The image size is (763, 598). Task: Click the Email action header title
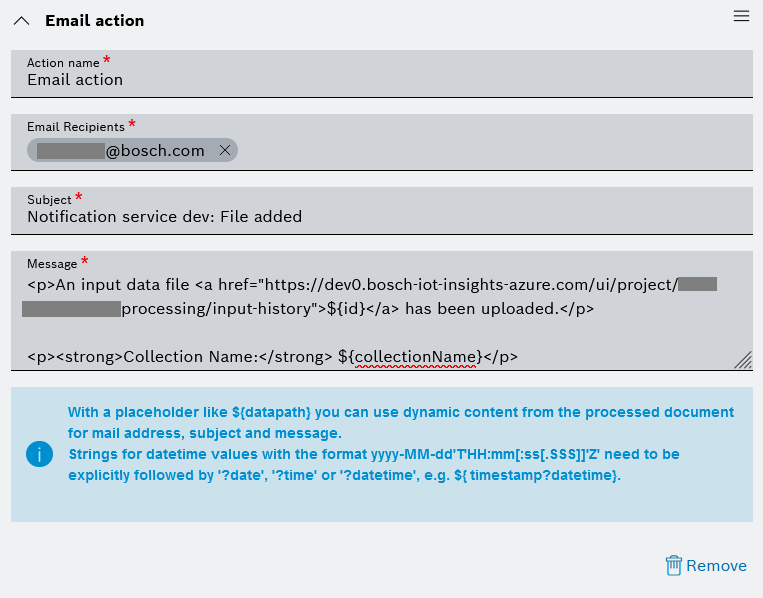(95, 21)
